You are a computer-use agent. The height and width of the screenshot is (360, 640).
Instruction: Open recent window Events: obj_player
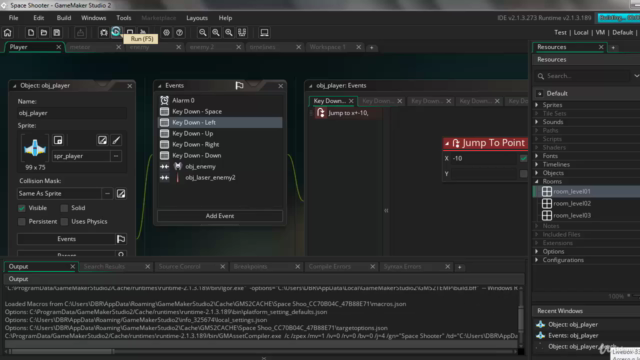pos(573,336)
